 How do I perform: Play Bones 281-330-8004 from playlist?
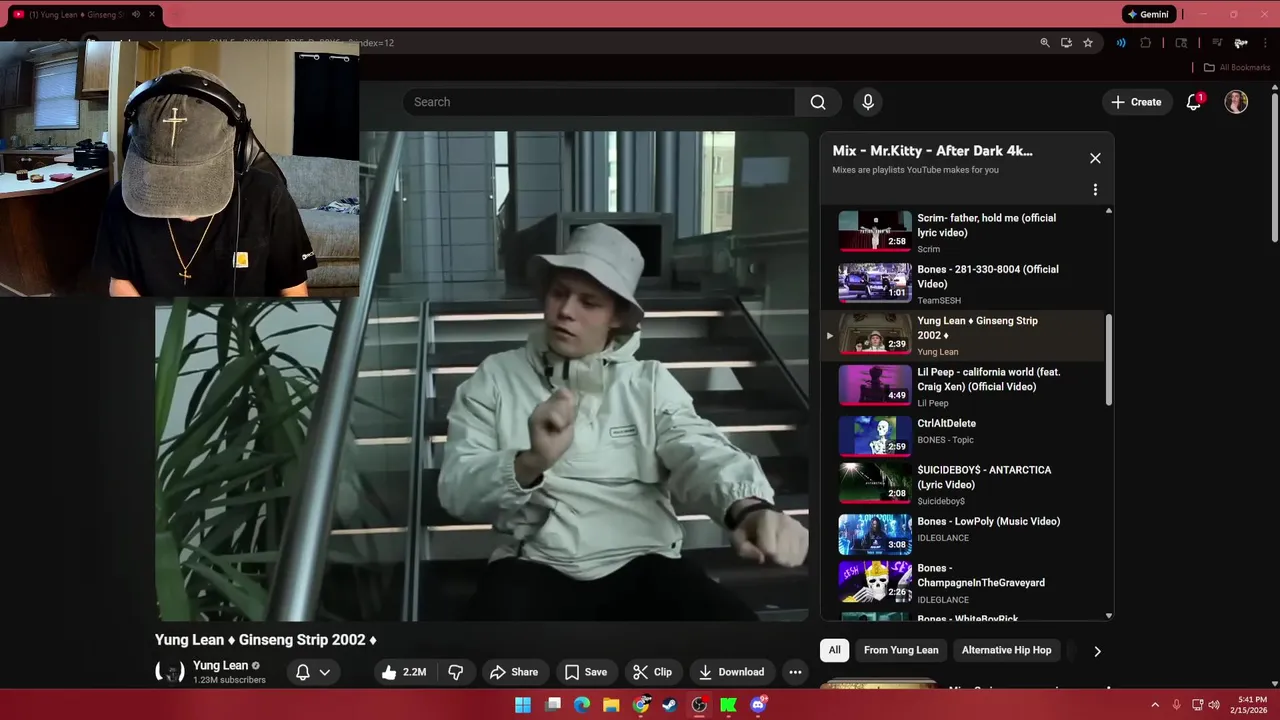[x=963, y=284]
